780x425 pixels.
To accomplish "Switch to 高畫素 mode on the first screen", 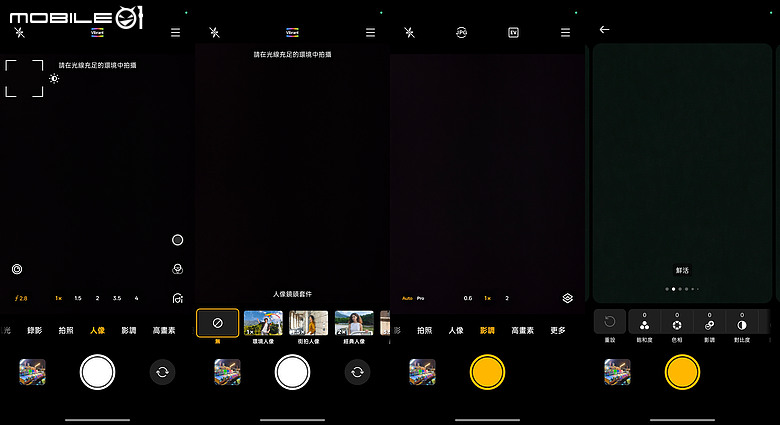I will 164,330.
